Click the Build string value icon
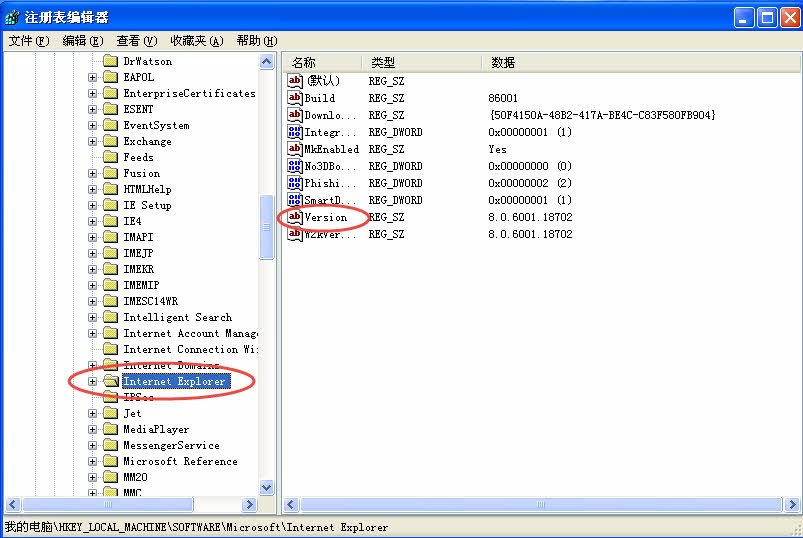The height and width of the screenshot is (538, 803). click(x=295, y=98)
